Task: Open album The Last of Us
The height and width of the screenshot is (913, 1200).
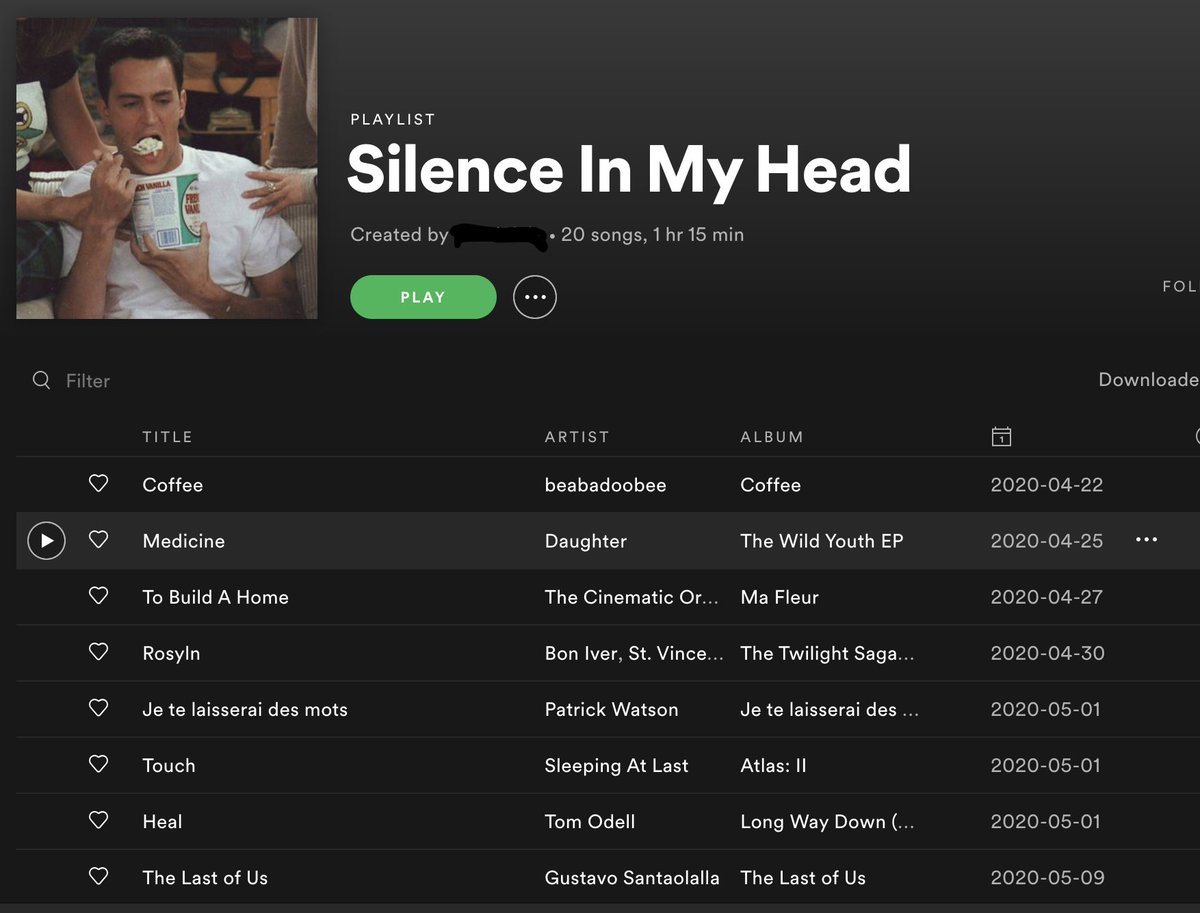Action: click(803, 877)
